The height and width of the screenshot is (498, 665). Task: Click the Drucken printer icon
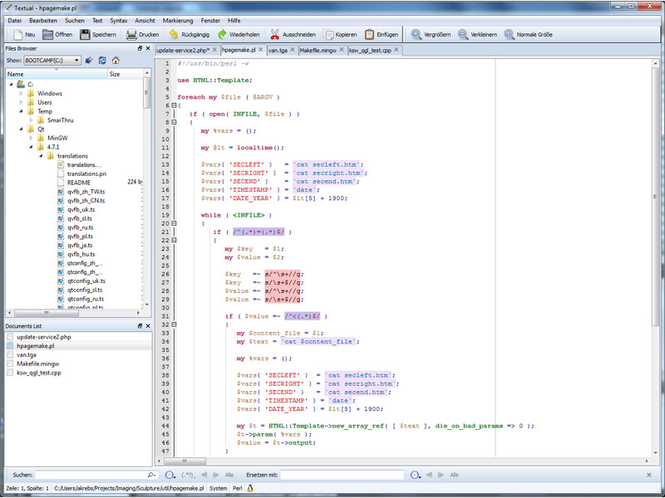[130, 34]
